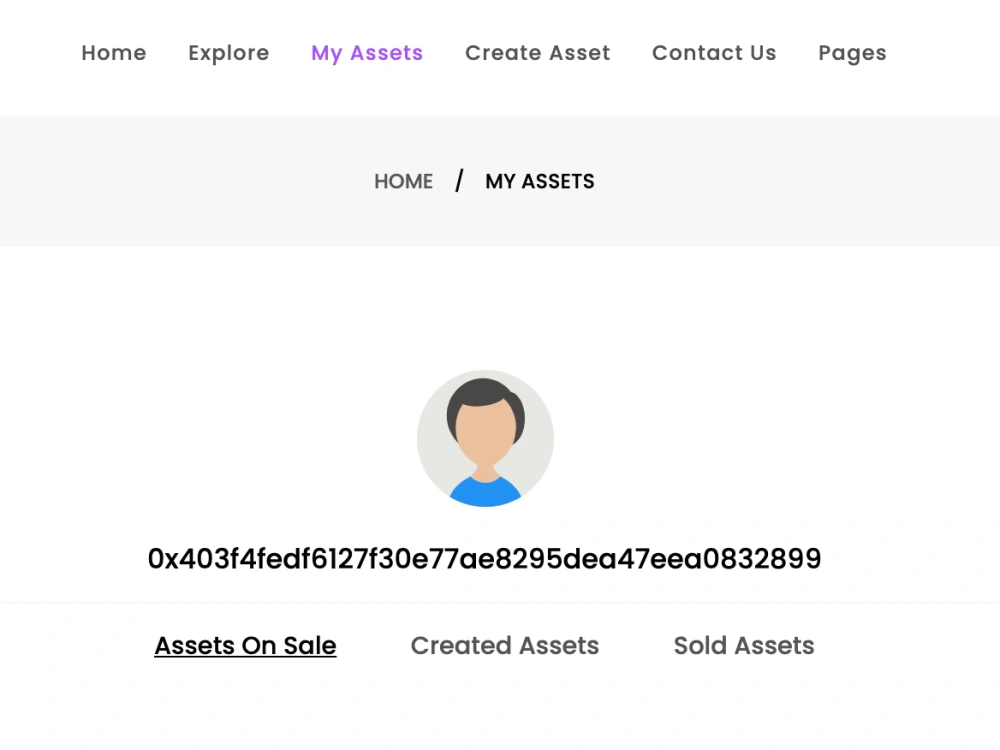Switch to Sold Assets tab
Image resolution: width=1000 pixels, height=750 pixels.
click(744, 645)
